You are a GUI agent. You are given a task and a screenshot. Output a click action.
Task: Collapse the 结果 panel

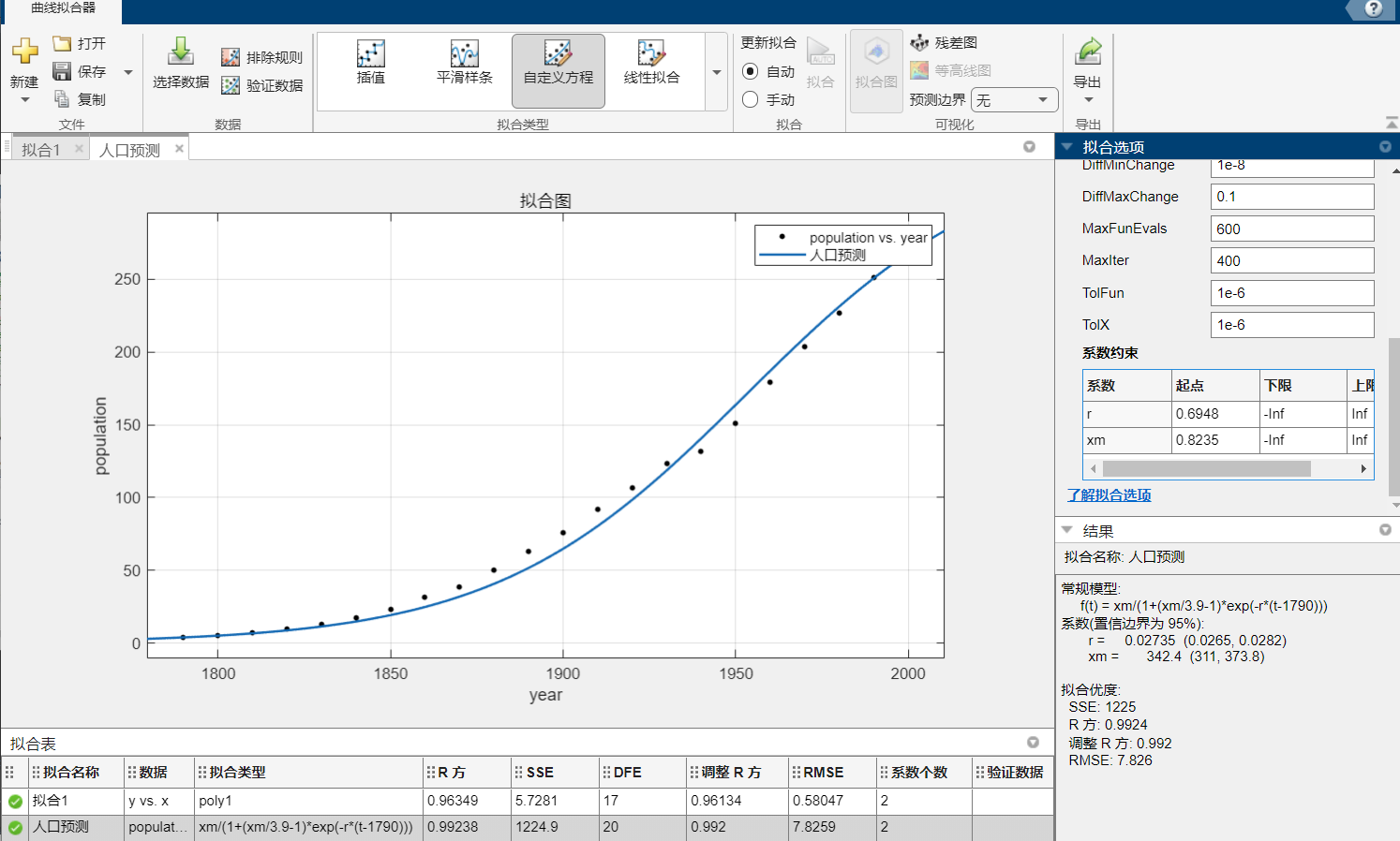pyautogui.click(x=1066, y=530)
